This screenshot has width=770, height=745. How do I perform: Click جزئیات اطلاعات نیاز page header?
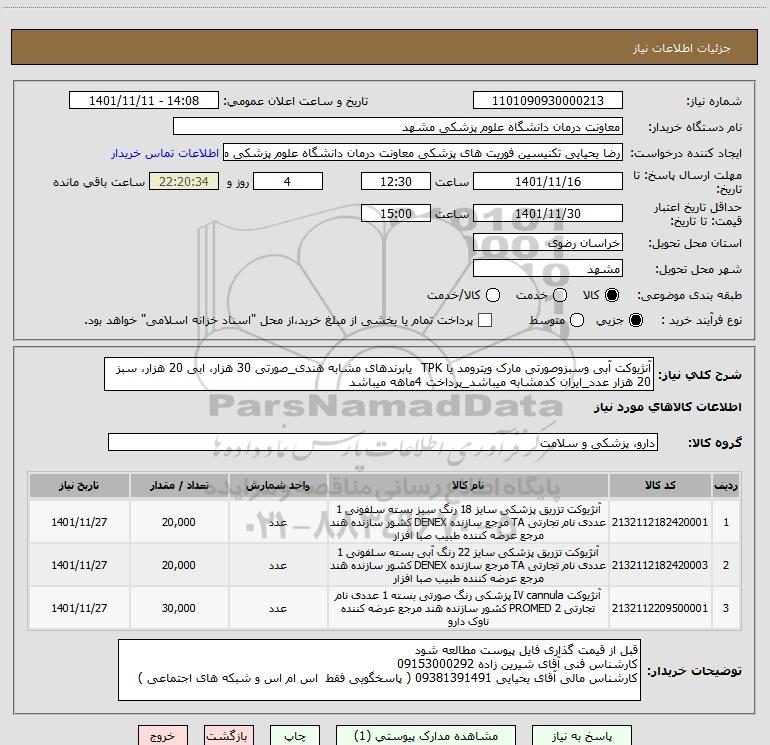681,48
